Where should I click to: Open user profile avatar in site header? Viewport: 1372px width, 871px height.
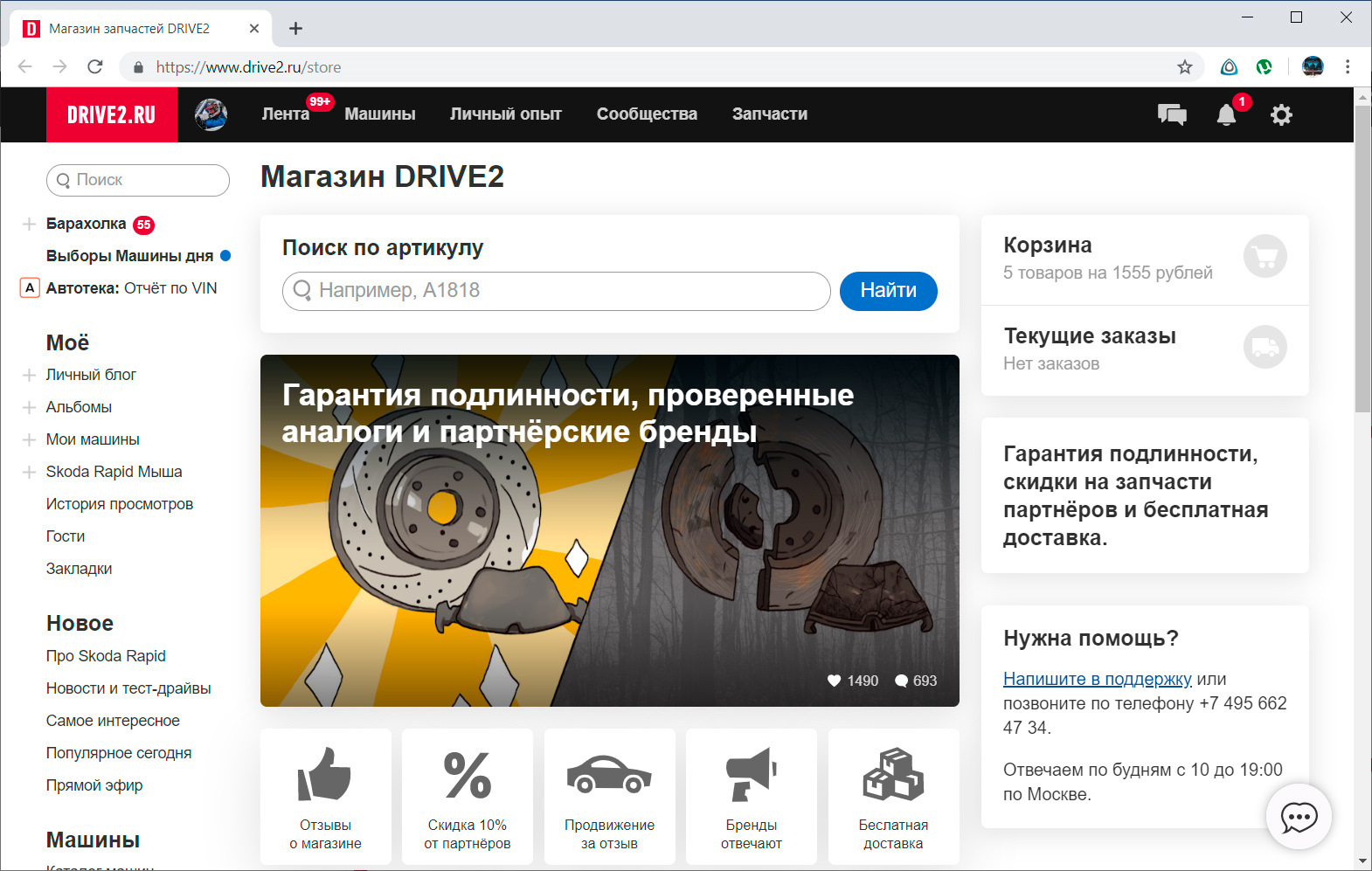211,114
